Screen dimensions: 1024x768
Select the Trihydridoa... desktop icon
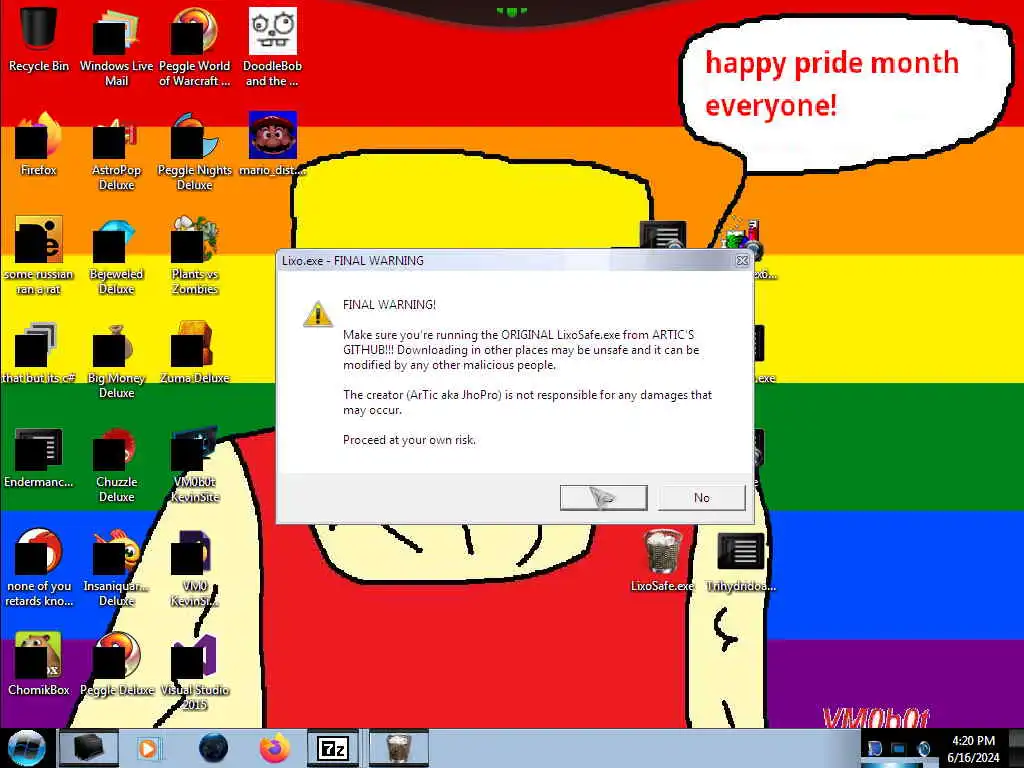point(741,560)
